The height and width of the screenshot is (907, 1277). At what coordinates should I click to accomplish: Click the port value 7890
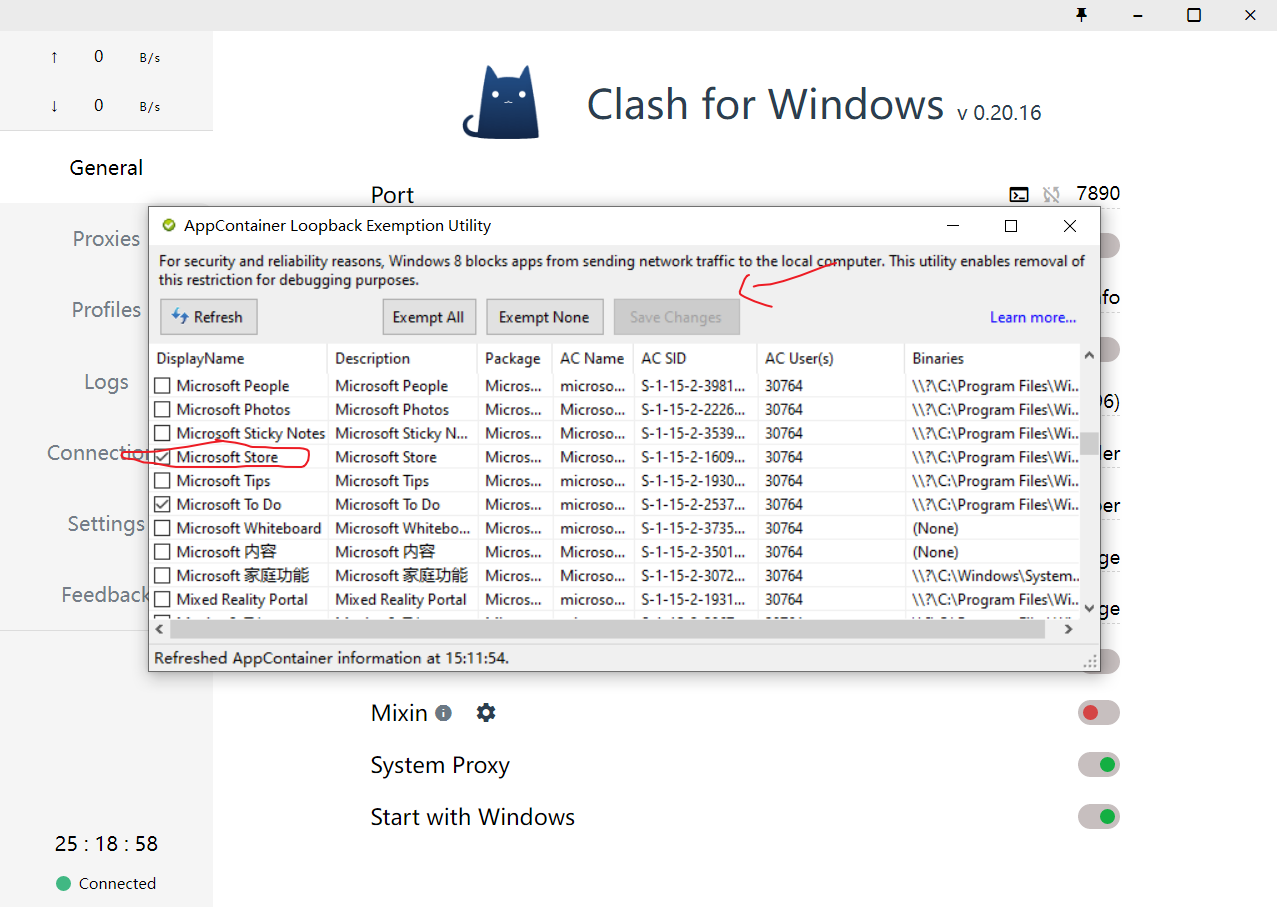[1098, 194]
